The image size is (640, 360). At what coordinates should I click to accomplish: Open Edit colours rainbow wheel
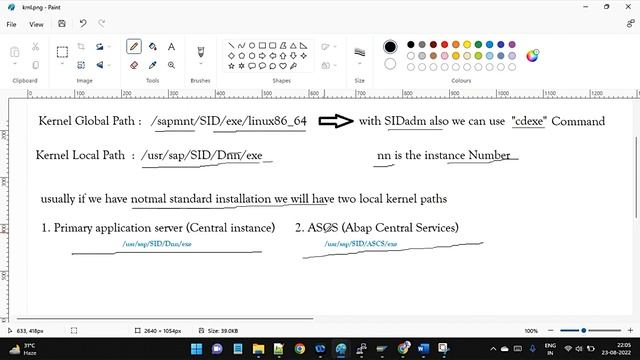pos(533,56)
